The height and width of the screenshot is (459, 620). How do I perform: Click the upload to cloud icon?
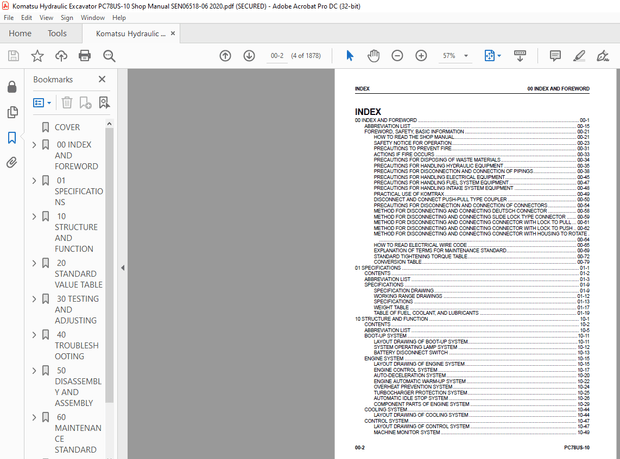pos(61,56)
